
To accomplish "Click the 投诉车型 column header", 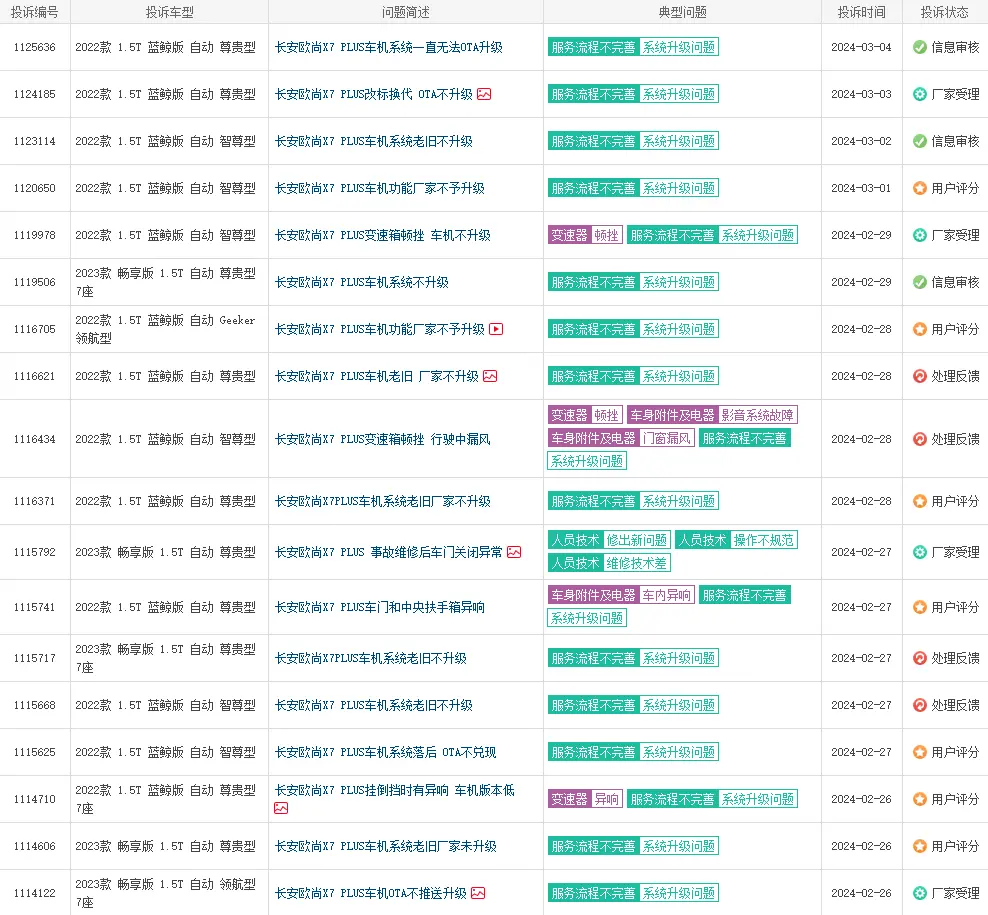I will coord(169,12).
